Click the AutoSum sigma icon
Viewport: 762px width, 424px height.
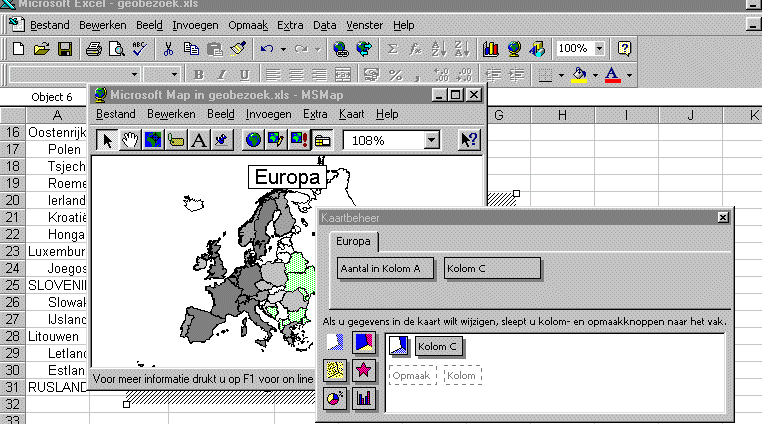point(392,49)
